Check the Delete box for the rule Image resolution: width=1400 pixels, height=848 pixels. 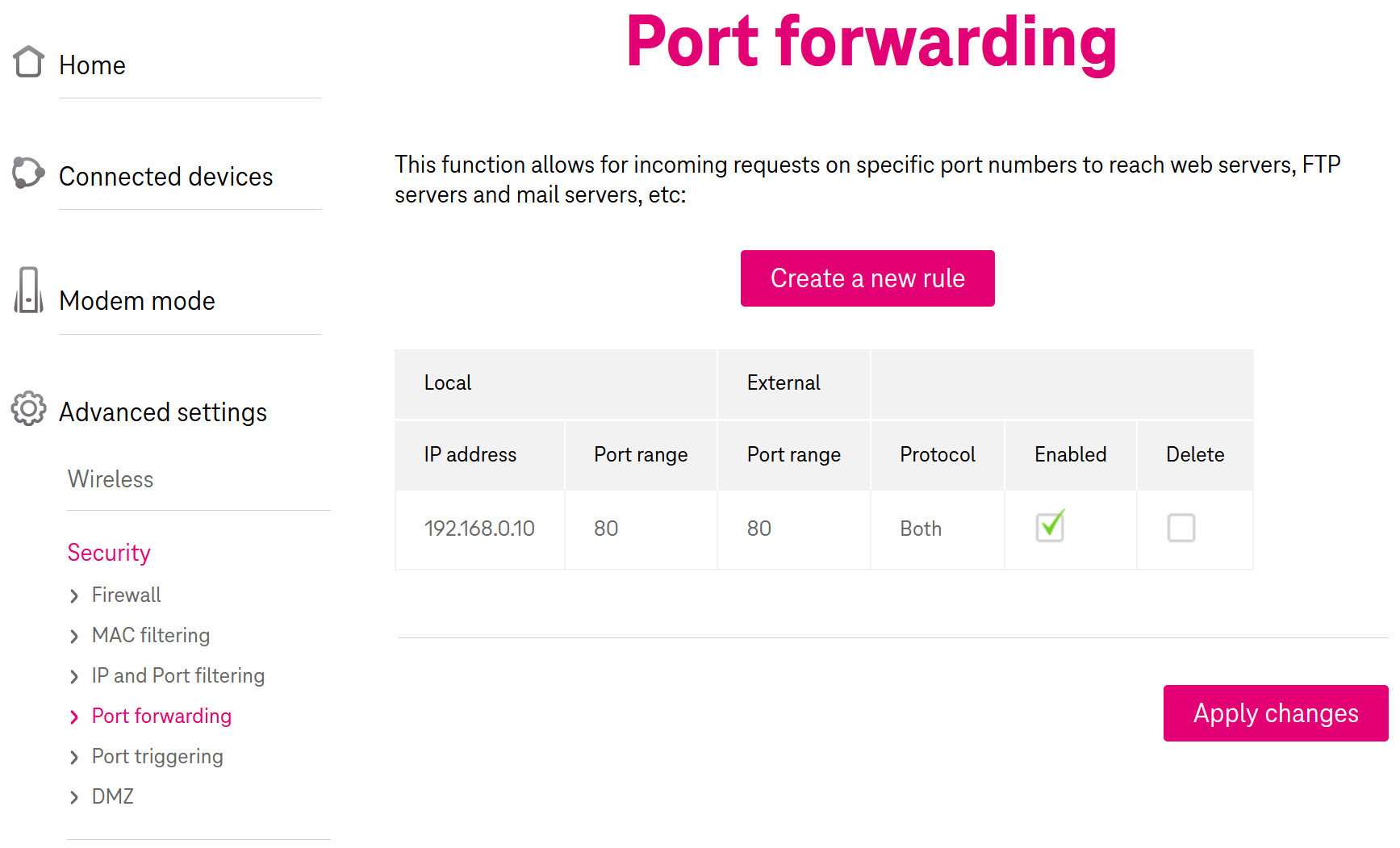(1181, 528)
